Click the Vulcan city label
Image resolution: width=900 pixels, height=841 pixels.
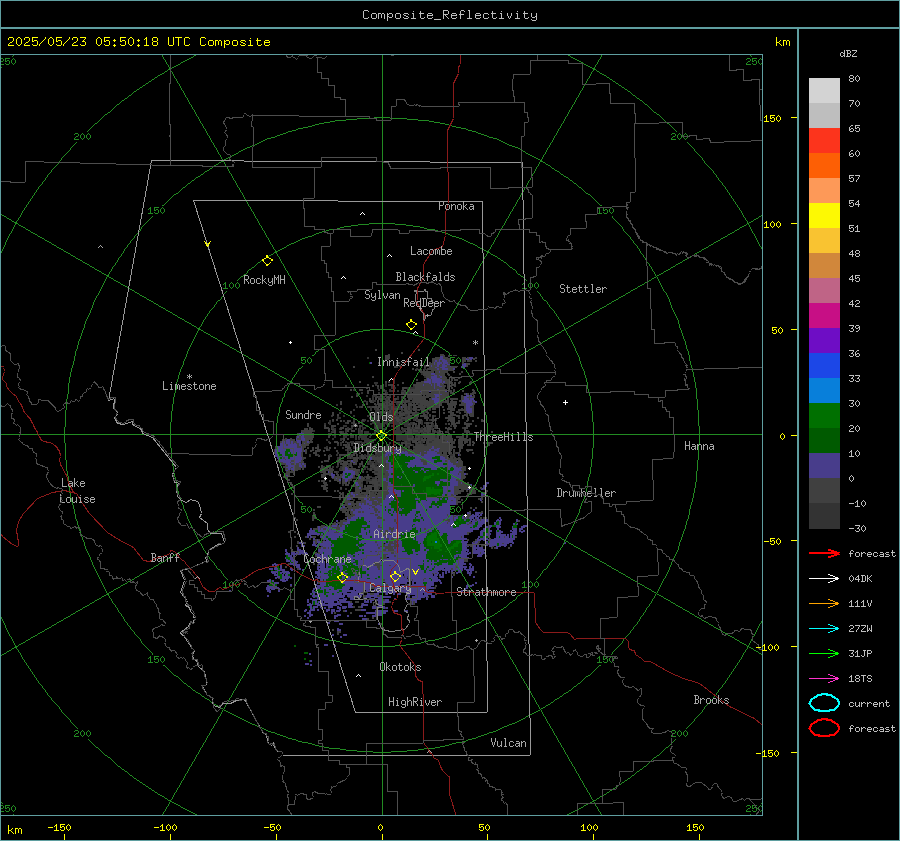[509, 743]
